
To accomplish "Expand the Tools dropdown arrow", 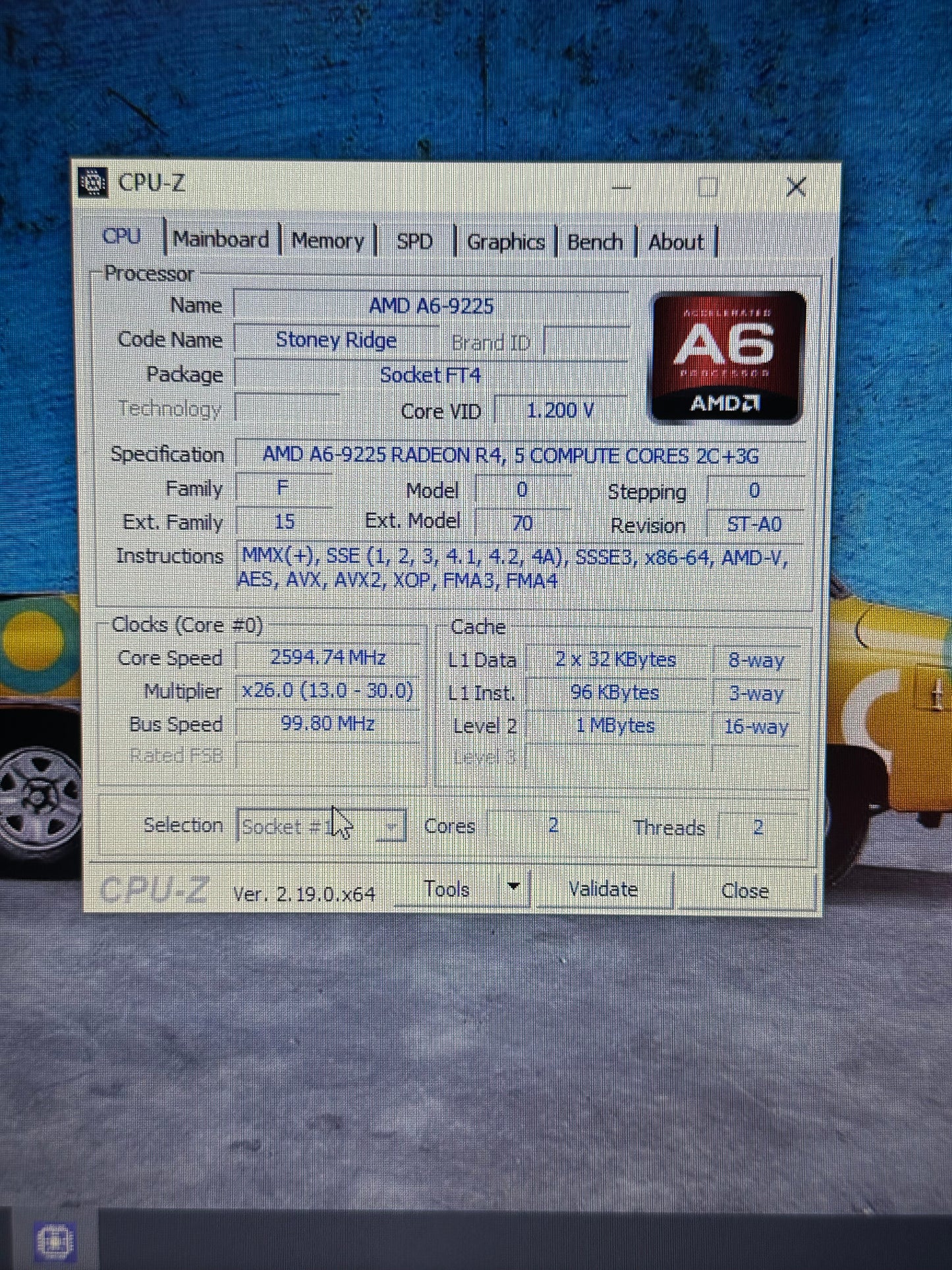I will click(x=514, y=888).
